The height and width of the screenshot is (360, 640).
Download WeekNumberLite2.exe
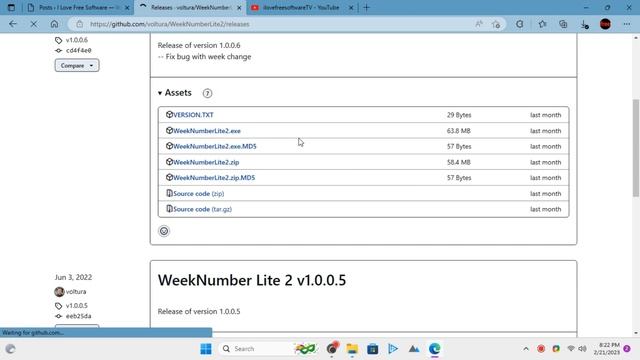207,131
